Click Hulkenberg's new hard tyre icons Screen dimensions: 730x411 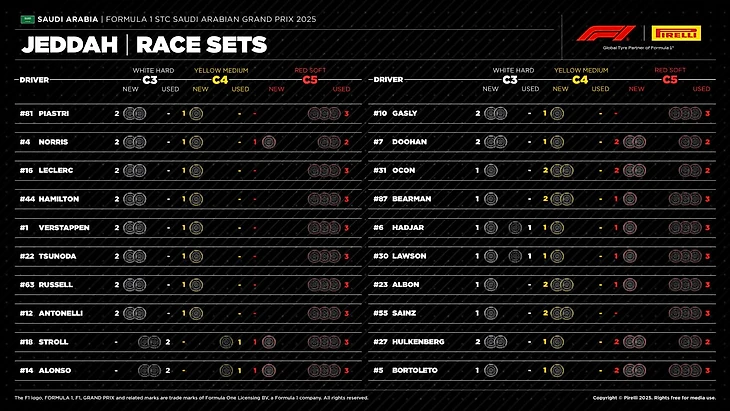pos(494,342)
